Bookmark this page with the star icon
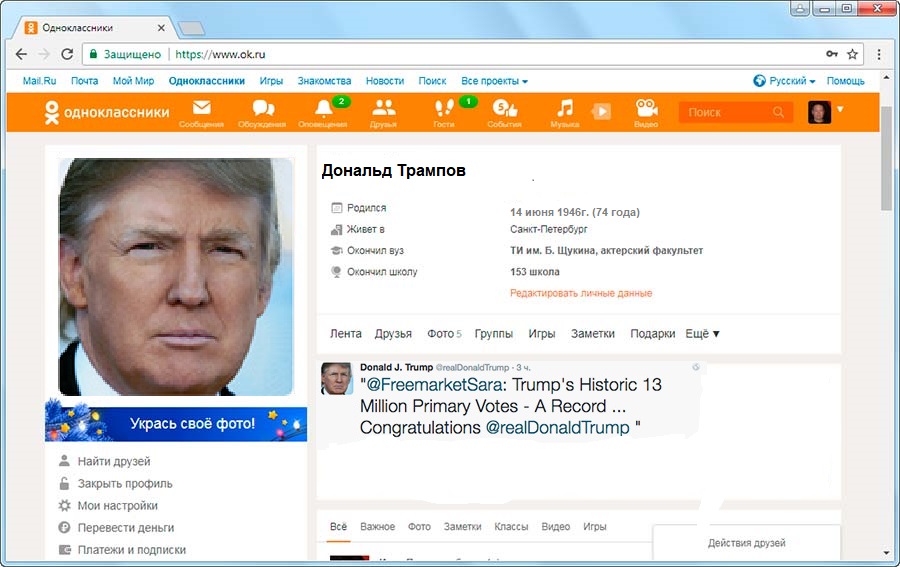 pyautogui.click(x=853, y=54)
